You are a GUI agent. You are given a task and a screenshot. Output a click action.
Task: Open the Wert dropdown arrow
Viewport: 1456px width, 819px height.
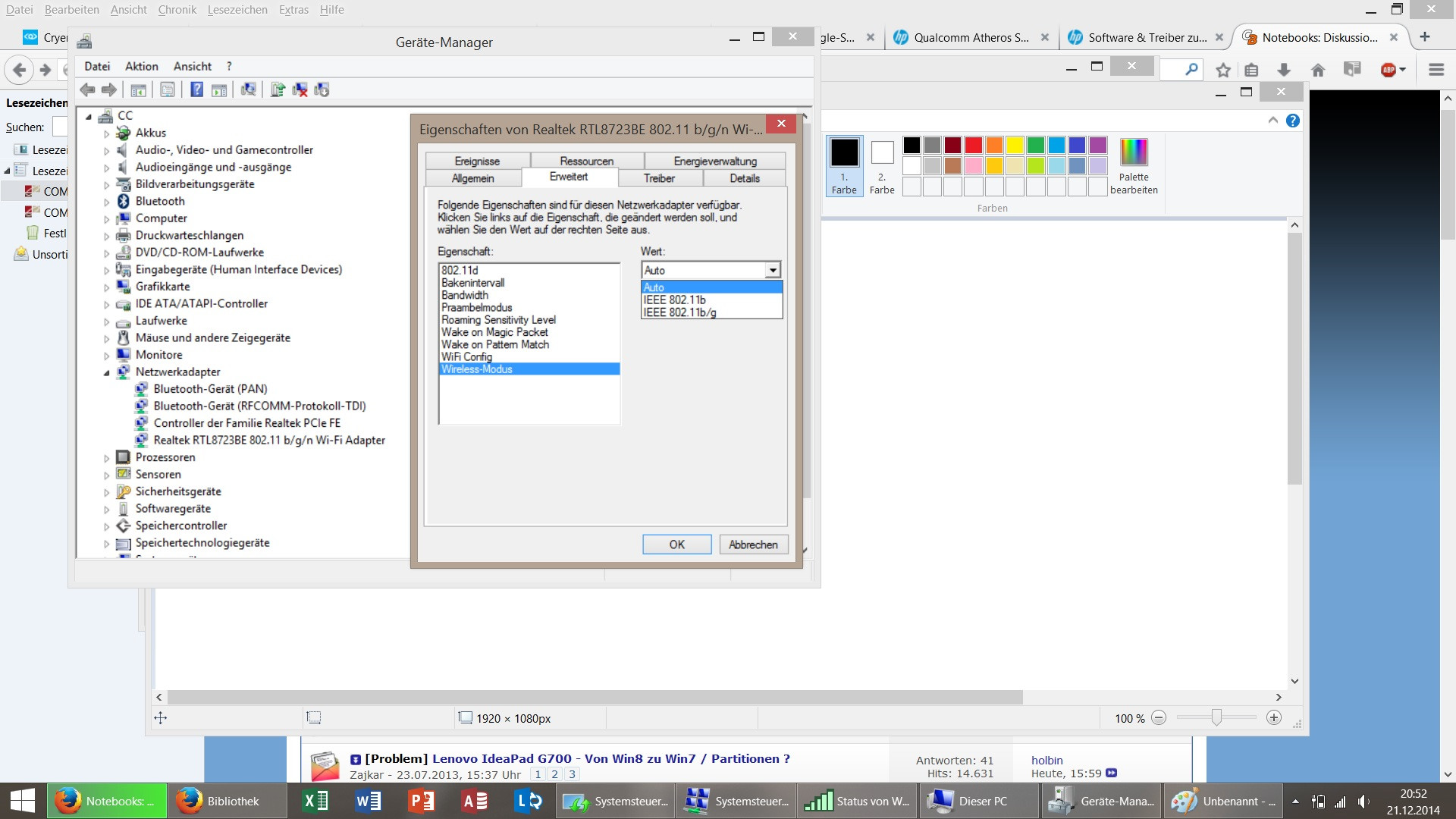(x=772, y=271)
